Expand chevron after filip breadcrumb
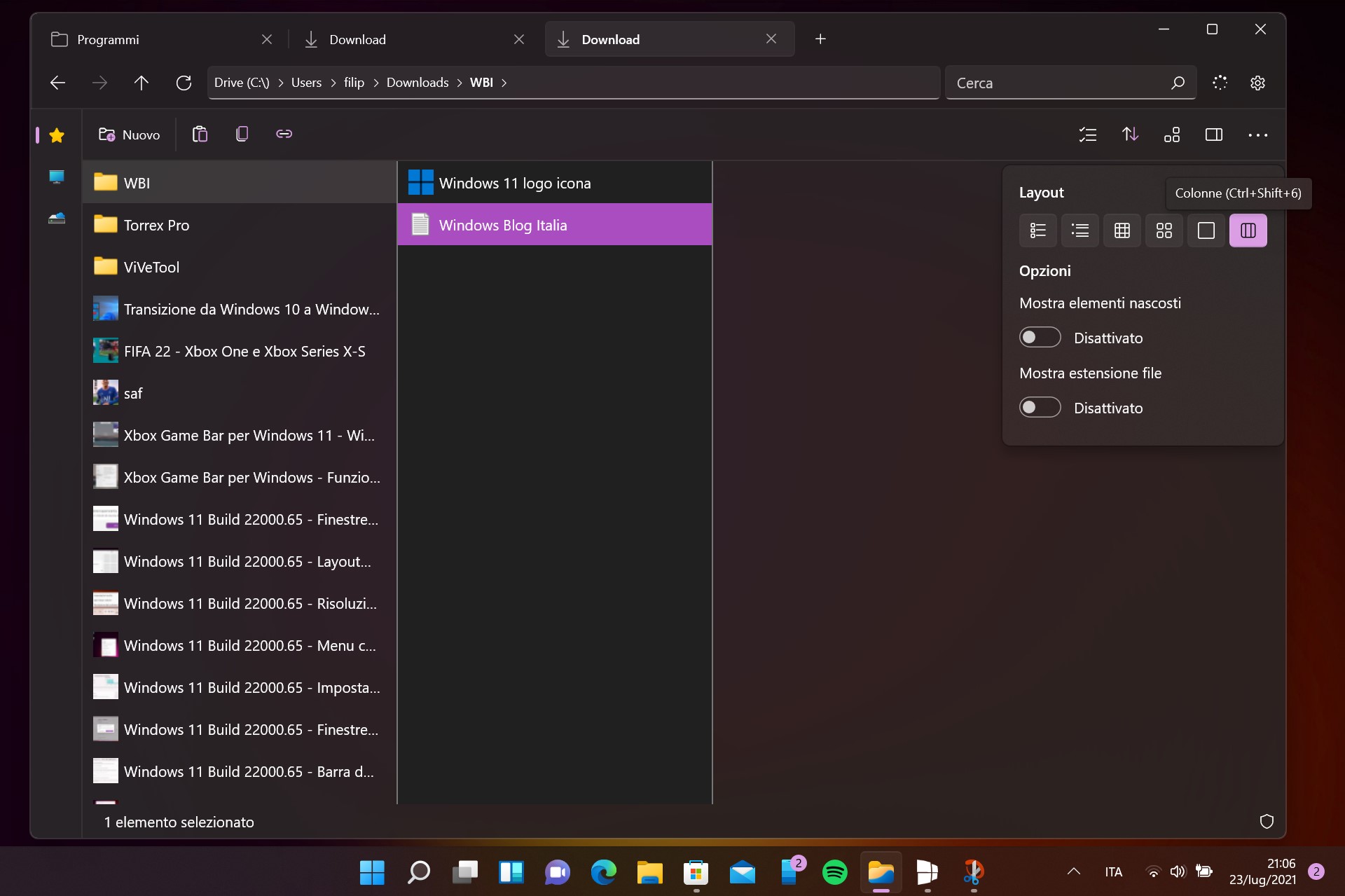Viewport: 1345px width, 896px height. [376, 83]
